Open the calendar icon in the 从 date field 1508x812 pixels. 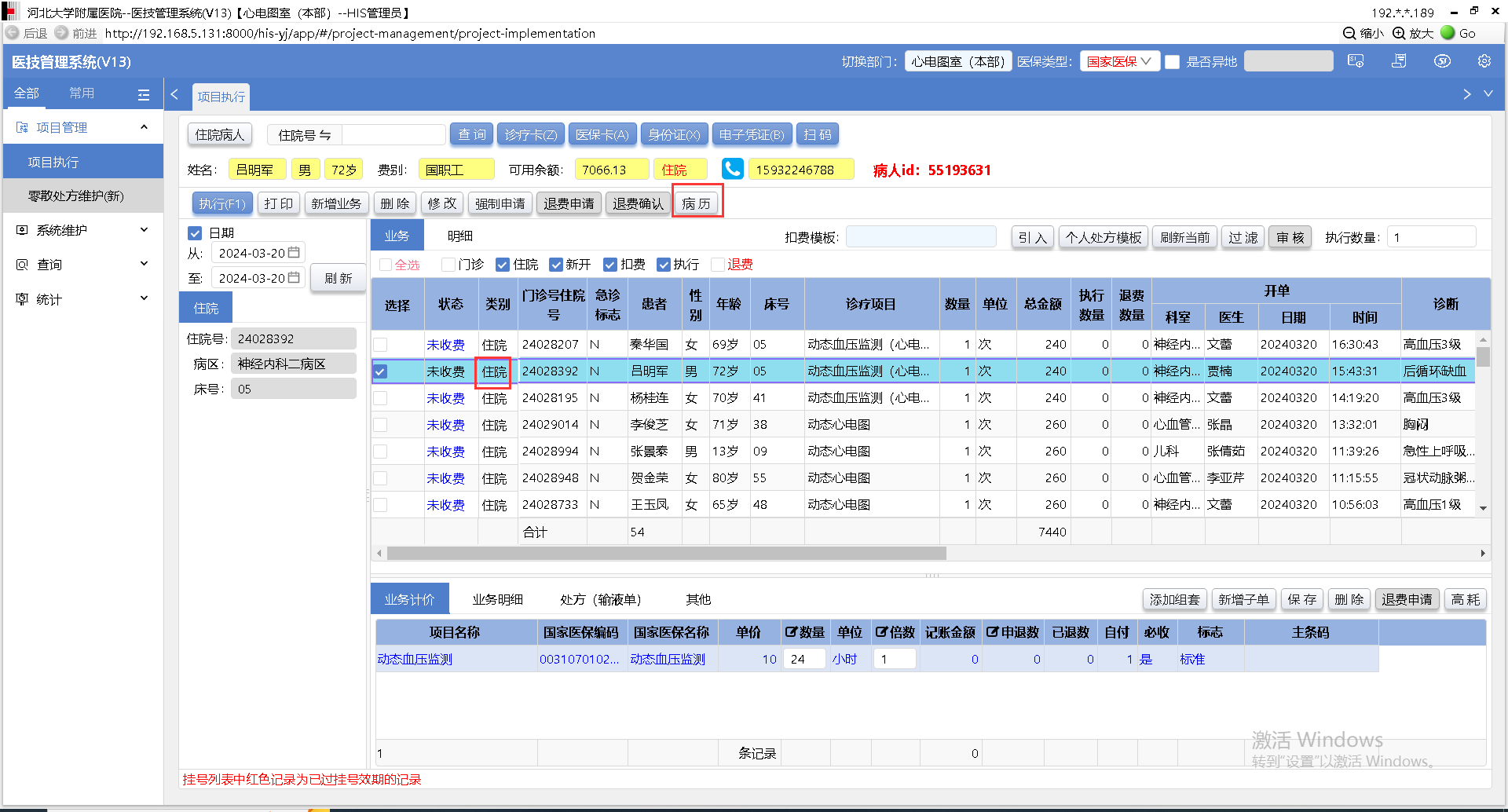coord(294,253)
